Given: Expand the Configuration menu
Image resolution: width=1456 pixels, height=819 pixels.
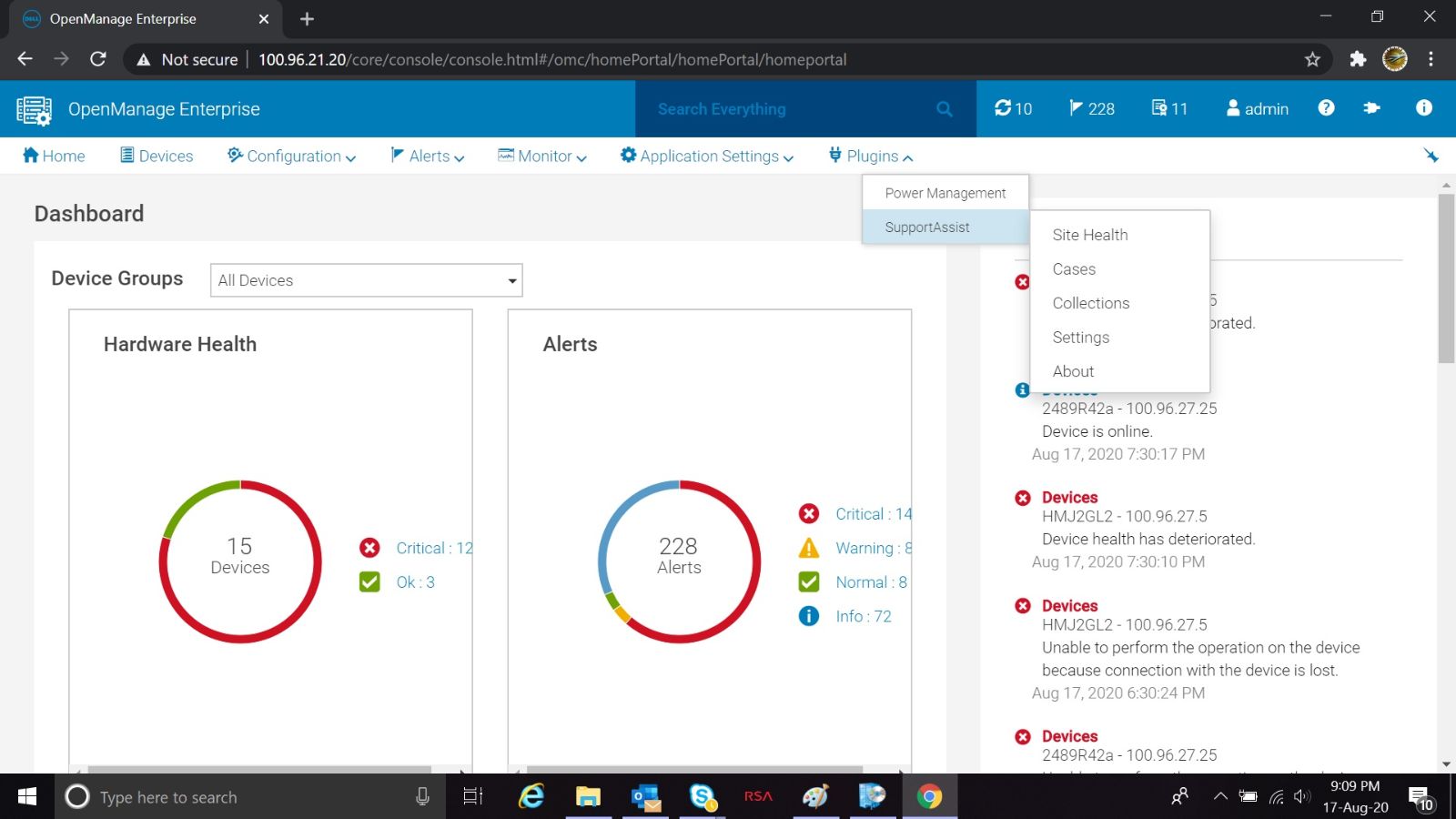Looking at the screenshot, I should (291, 156).
